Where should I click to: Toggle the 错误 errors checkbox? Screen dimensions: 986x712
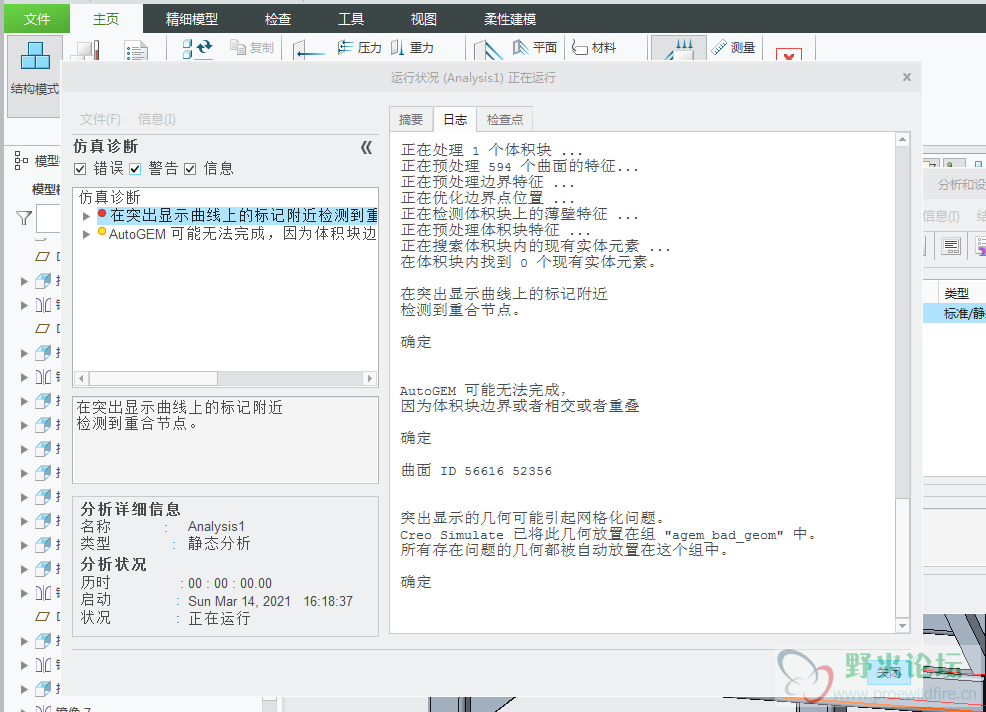point(80,169)
